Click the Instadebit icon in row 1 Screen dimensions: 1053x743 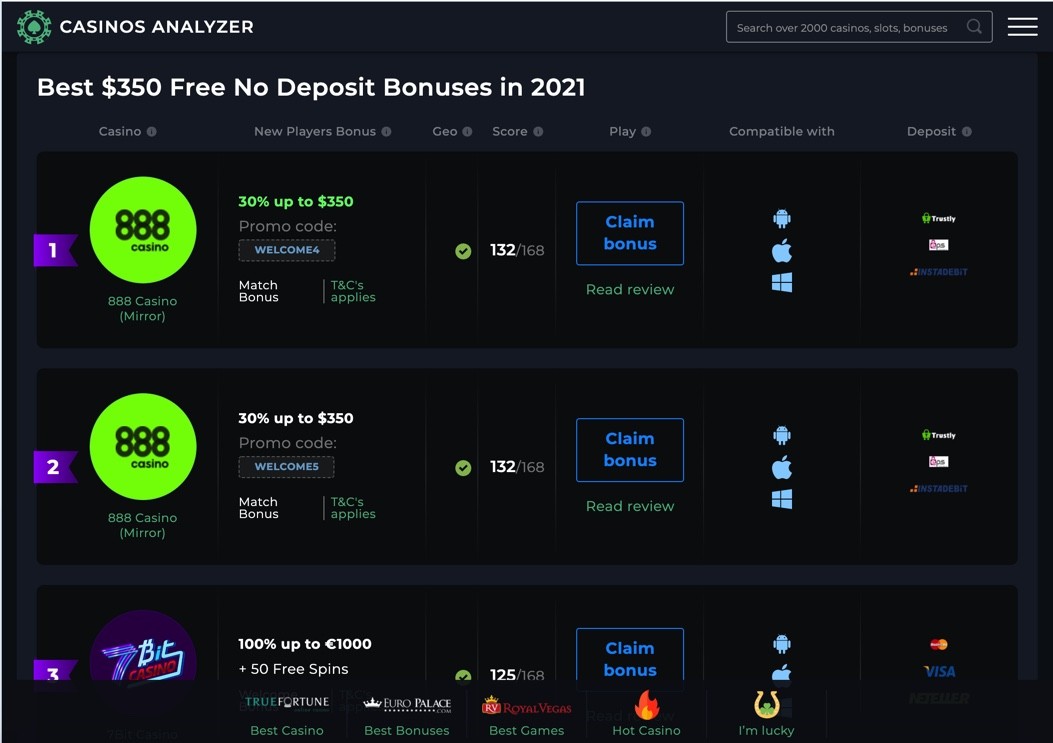pos(939,272)
